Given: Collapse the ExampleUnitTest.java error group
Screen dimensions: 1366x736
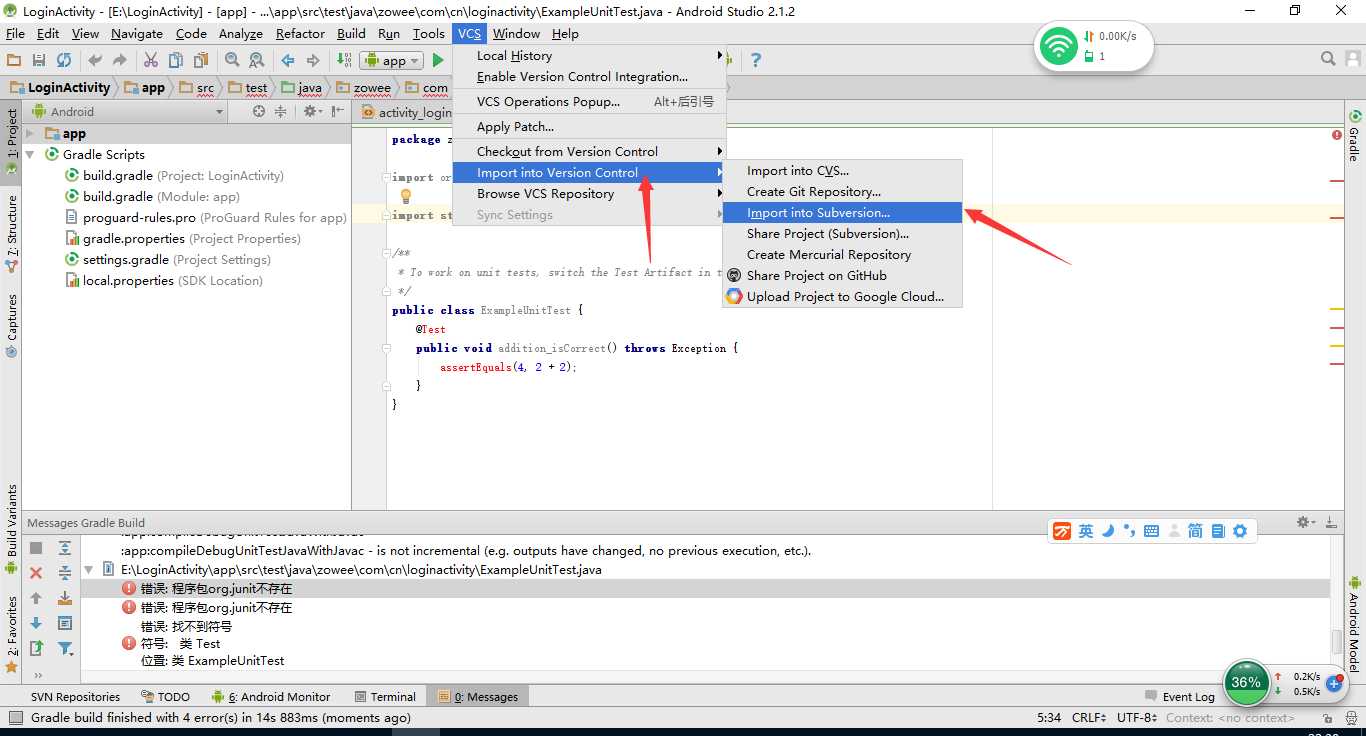Looking at the screenshot, I should pyautogui.click(x=88, y=569).
